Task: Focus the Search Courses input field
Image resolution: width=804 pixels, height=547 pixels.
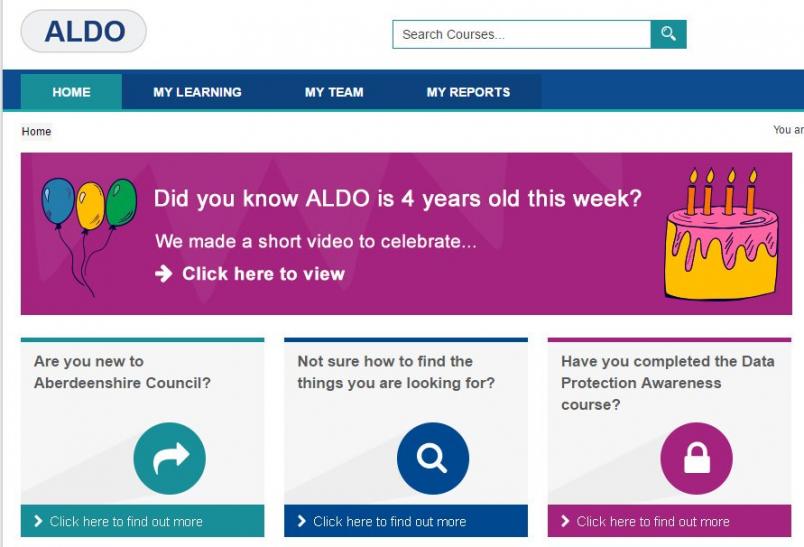Action: click(x=521, y=34)
